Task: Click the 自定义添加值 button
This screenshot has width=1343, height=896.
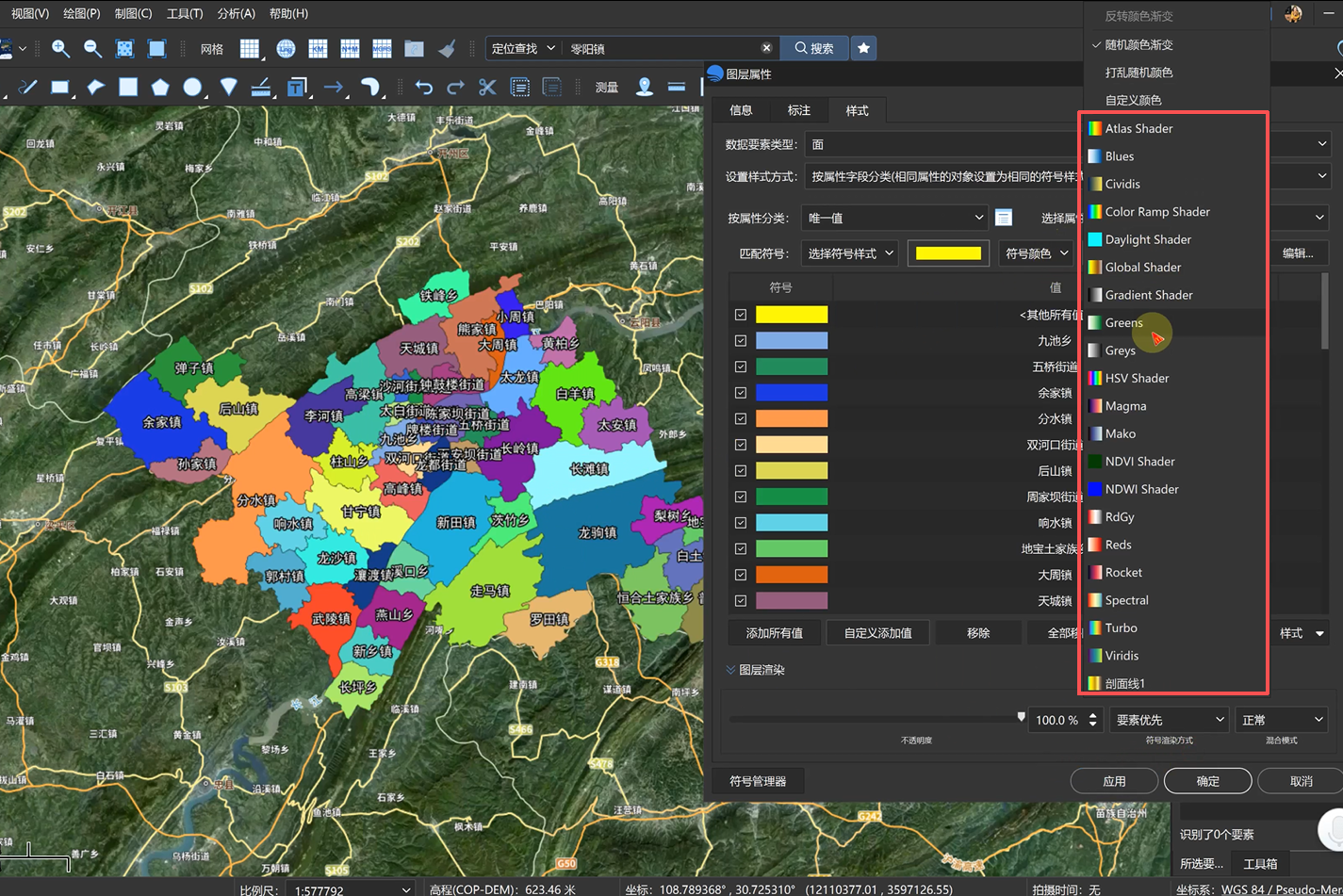Action: 877,633
